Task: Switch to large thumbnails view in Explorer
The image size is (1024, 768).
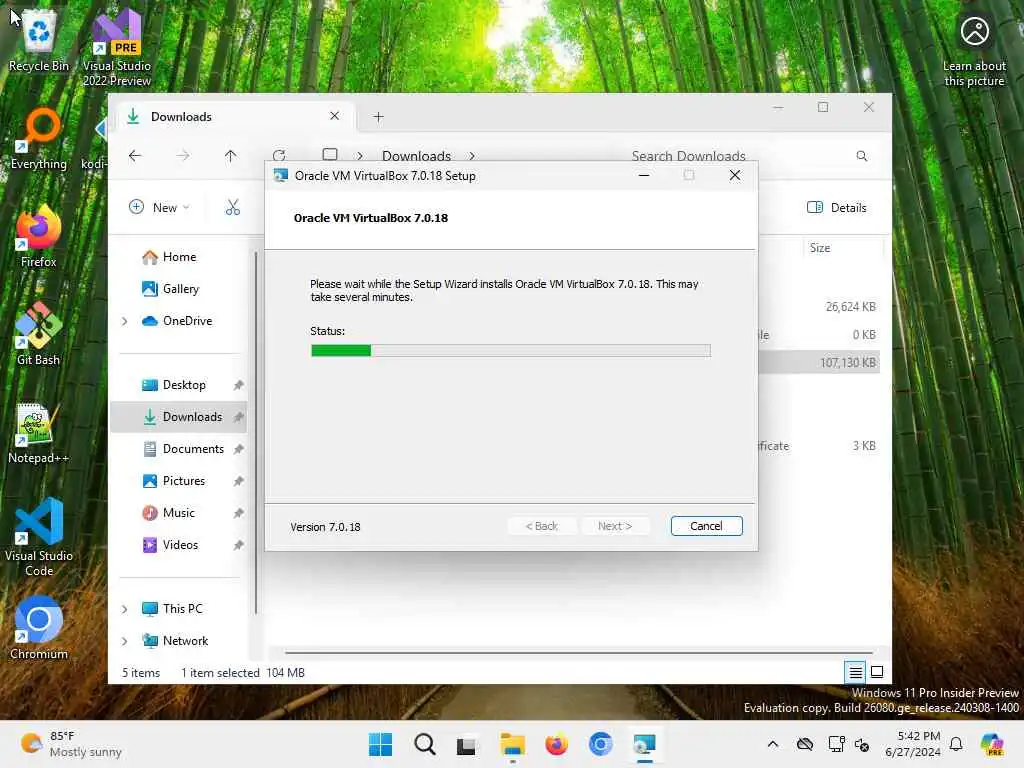Action: coord(877,672)
